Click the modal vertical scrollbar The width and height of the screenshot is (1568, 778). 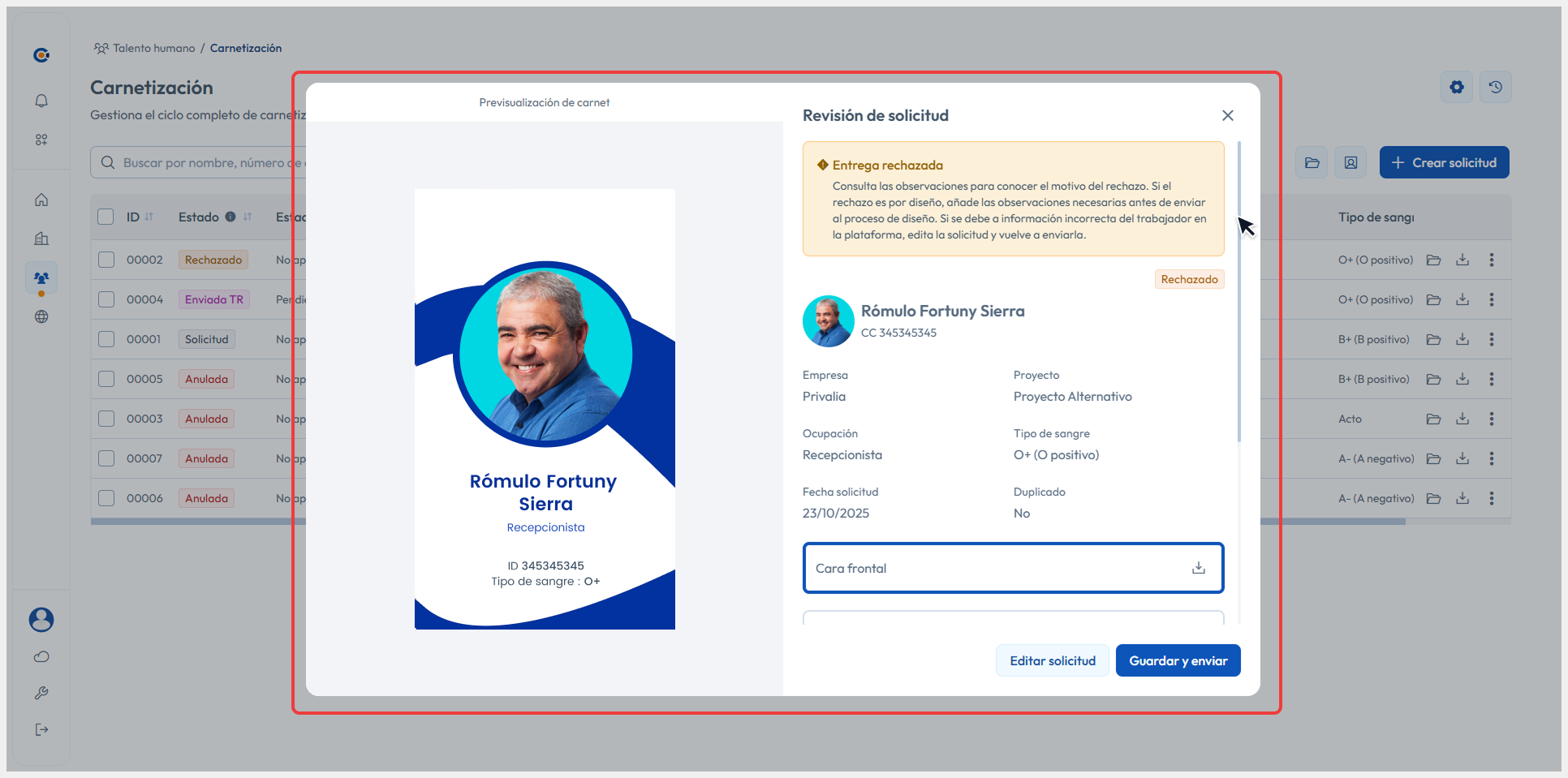[x=1238, y=292]
